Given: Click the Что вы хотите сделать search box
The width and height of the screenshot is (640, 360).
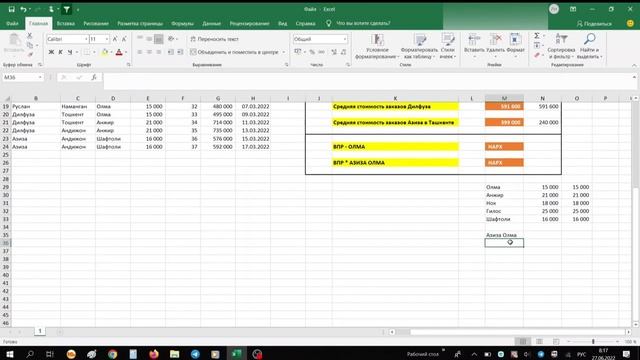Looking at the screenshot, I should 363,23.
